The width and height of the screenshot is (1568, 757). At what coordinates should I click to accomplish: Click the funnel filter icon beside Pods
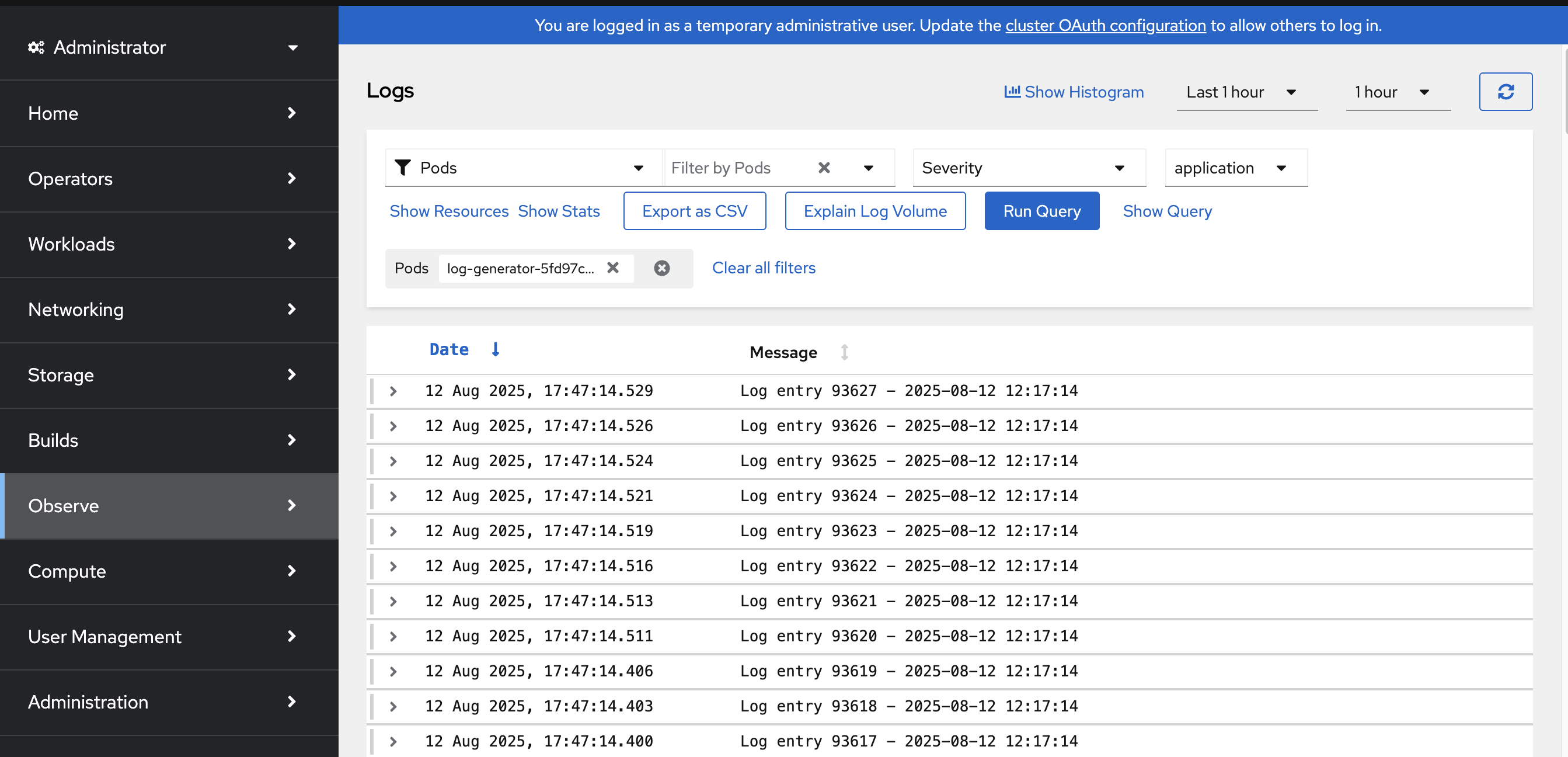402,168
